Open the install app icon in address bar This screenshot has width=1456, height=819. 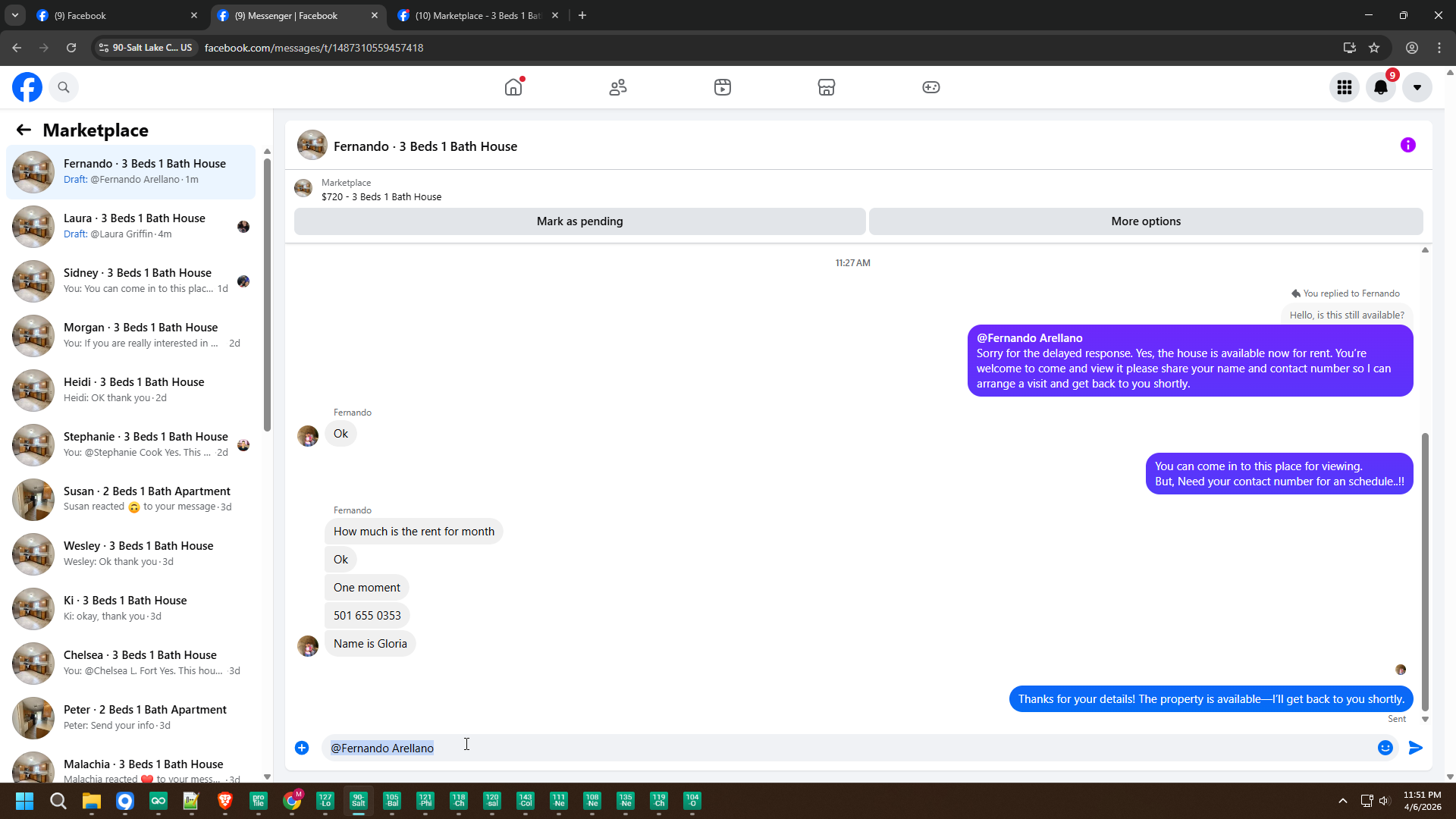point(1349,48)
